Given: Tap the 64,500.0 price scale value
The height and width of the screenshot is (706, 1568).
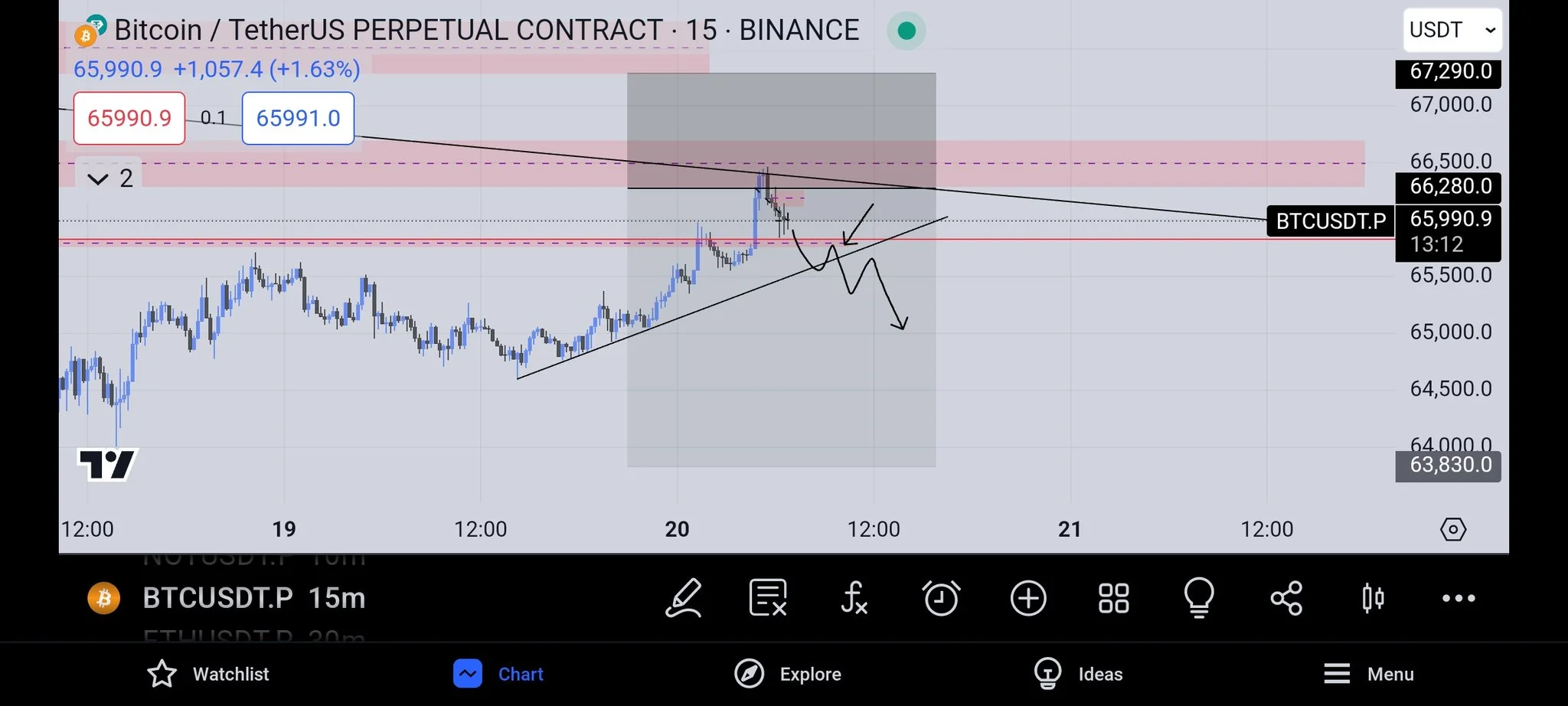Looking at the screenshot, I should (1451, 389).
